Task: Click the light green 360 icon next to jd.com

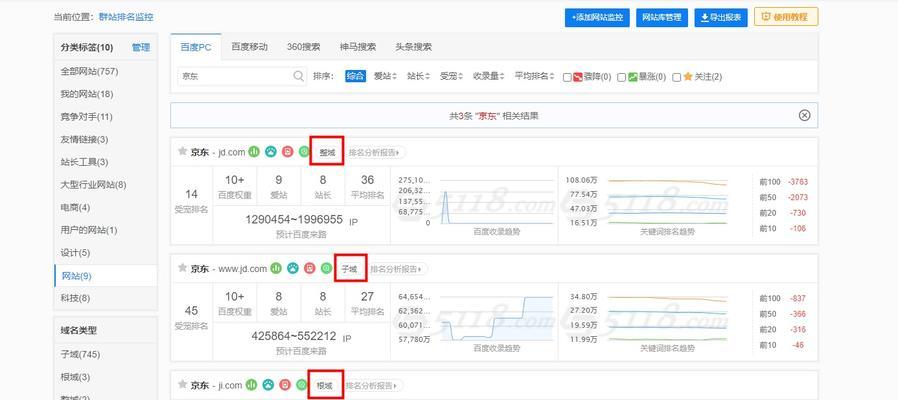Action: (304, 152)
